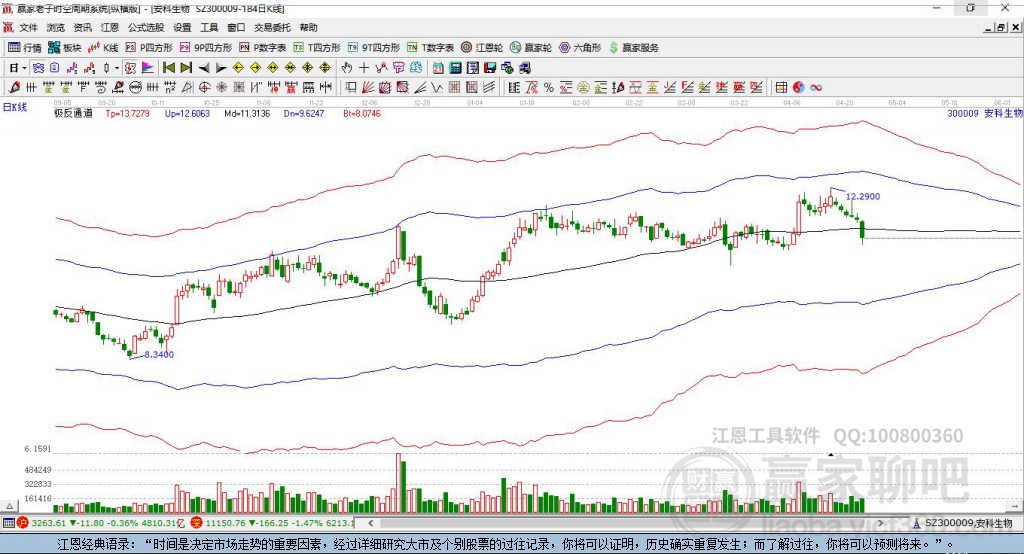Viewport: 1024px width, 554px height.
Task: Click the save floppy disk icon
Action: click(490, 67)
